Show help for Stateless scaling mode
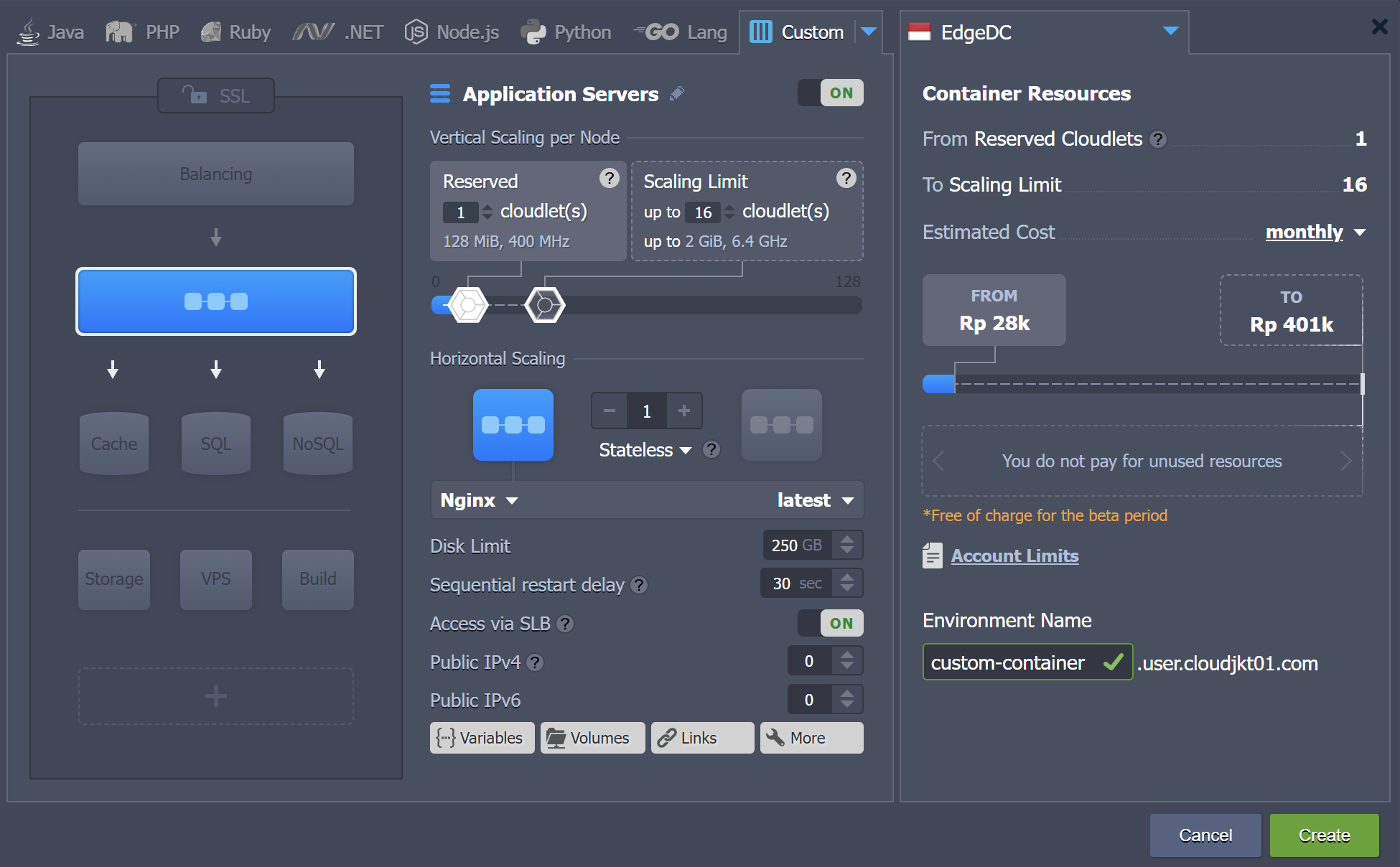Viewport: 1400px width, 867px height. tap(711, 450)
